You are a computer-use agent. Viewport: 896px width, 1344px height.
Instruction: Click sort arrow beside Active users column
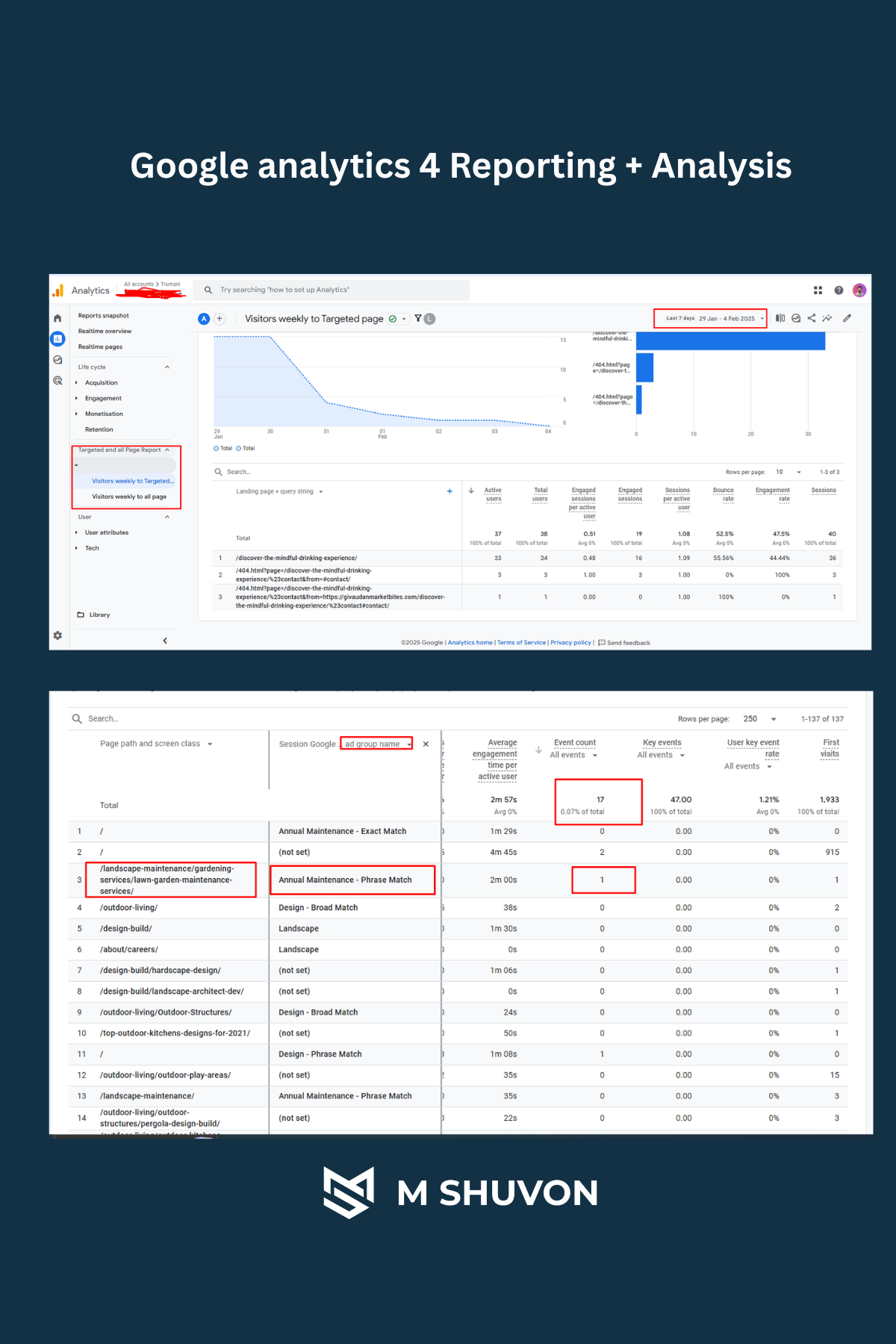(x=471, y=491)
